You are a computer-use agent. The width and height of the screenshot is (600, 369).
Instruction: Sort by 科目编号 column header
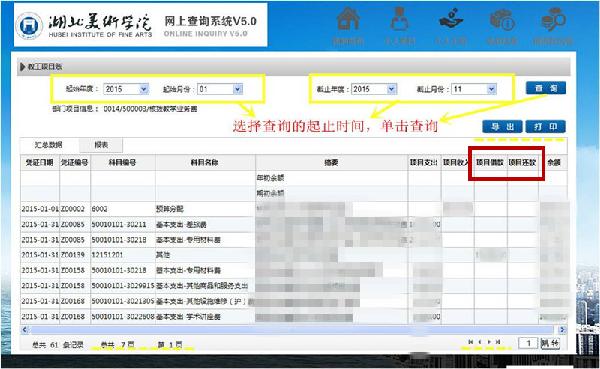123,163
